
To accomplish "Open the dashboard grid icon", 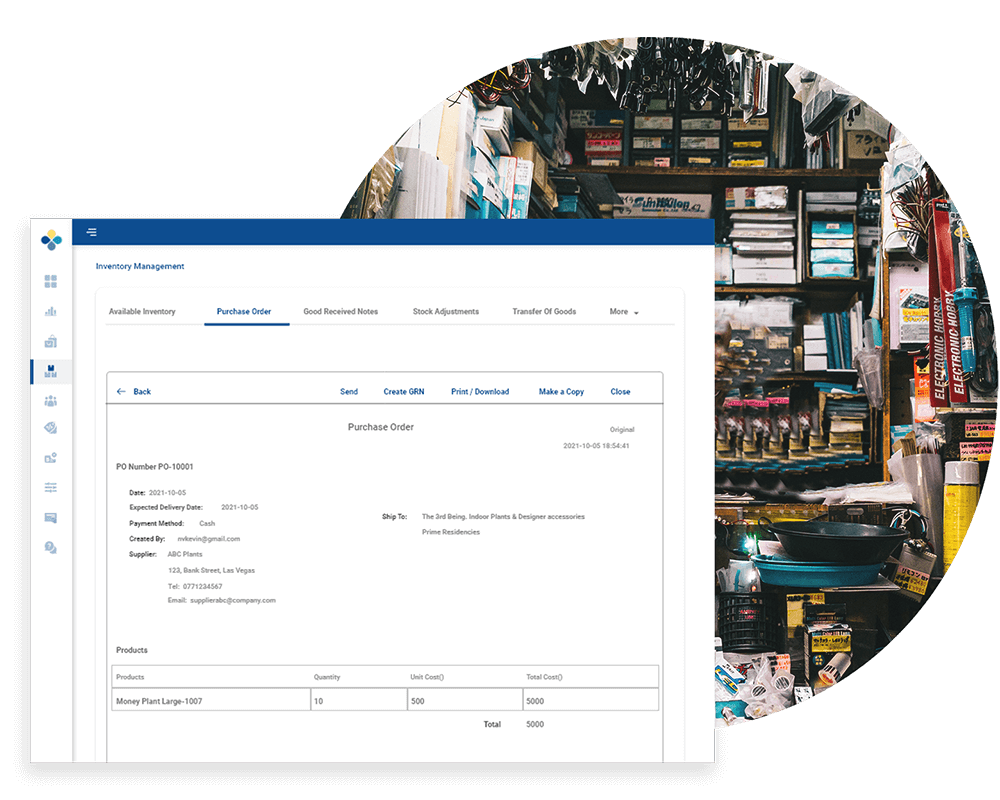I will click(x=51, y=281).
